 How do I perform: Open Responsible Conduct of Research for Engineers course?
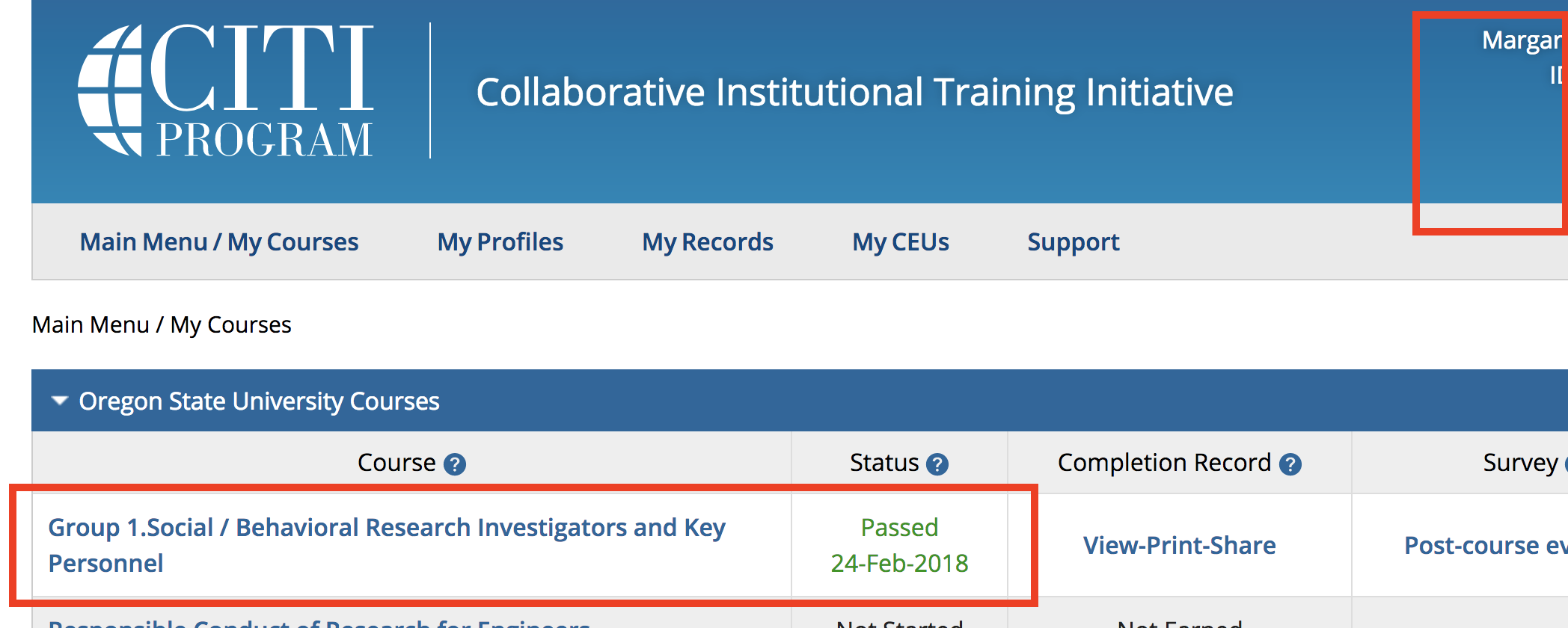point(319,624)
